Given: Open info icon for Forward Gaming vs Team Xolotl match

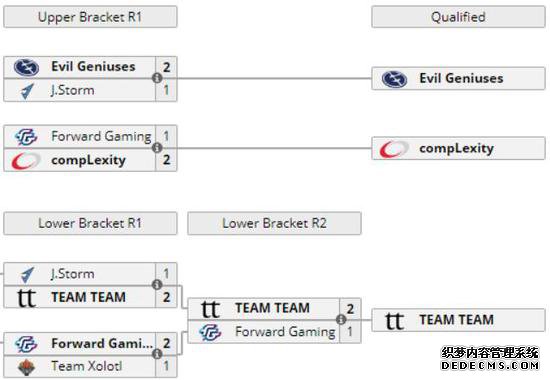Looking at the screenshot, I should click(x=157, y=354).
